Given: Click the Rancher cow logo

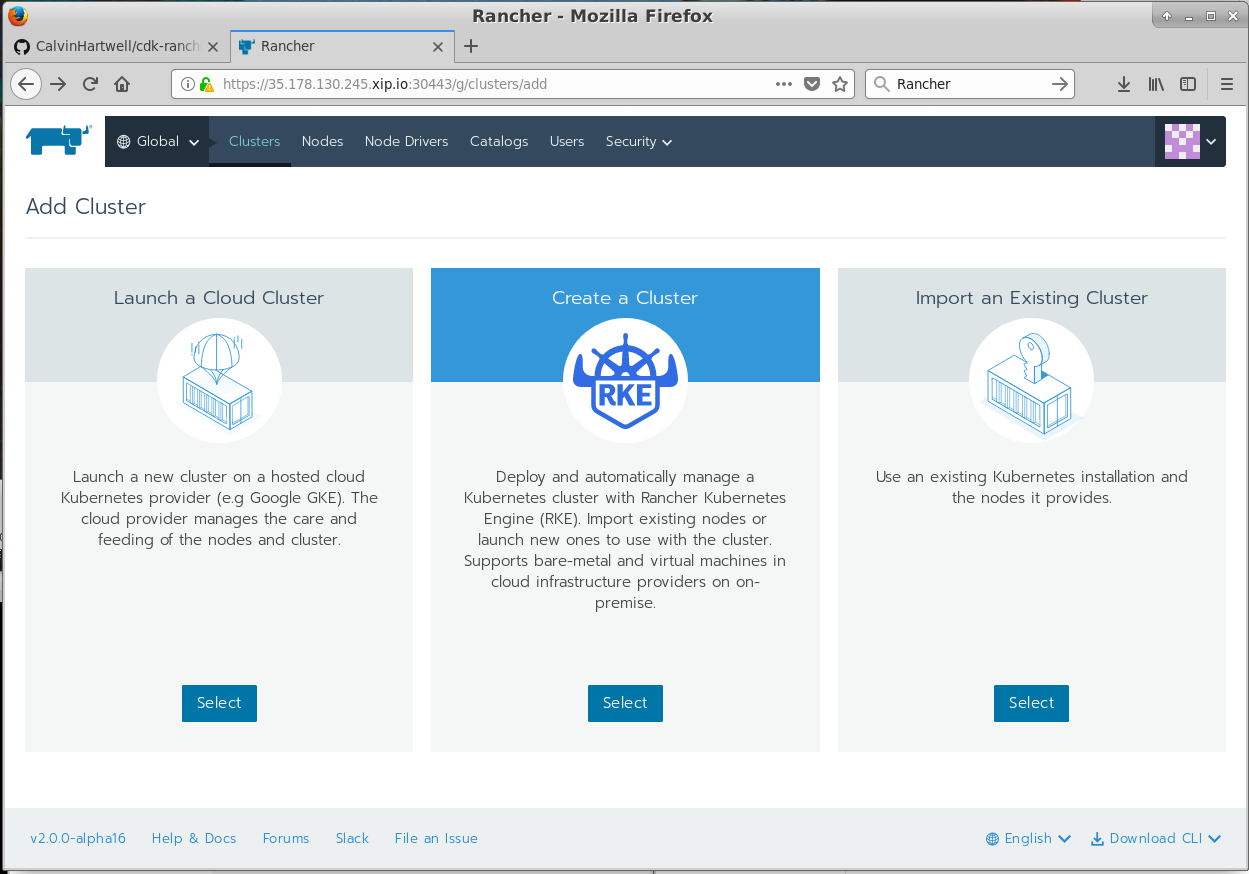Looking at the screenshot, I should pos(59,141).
